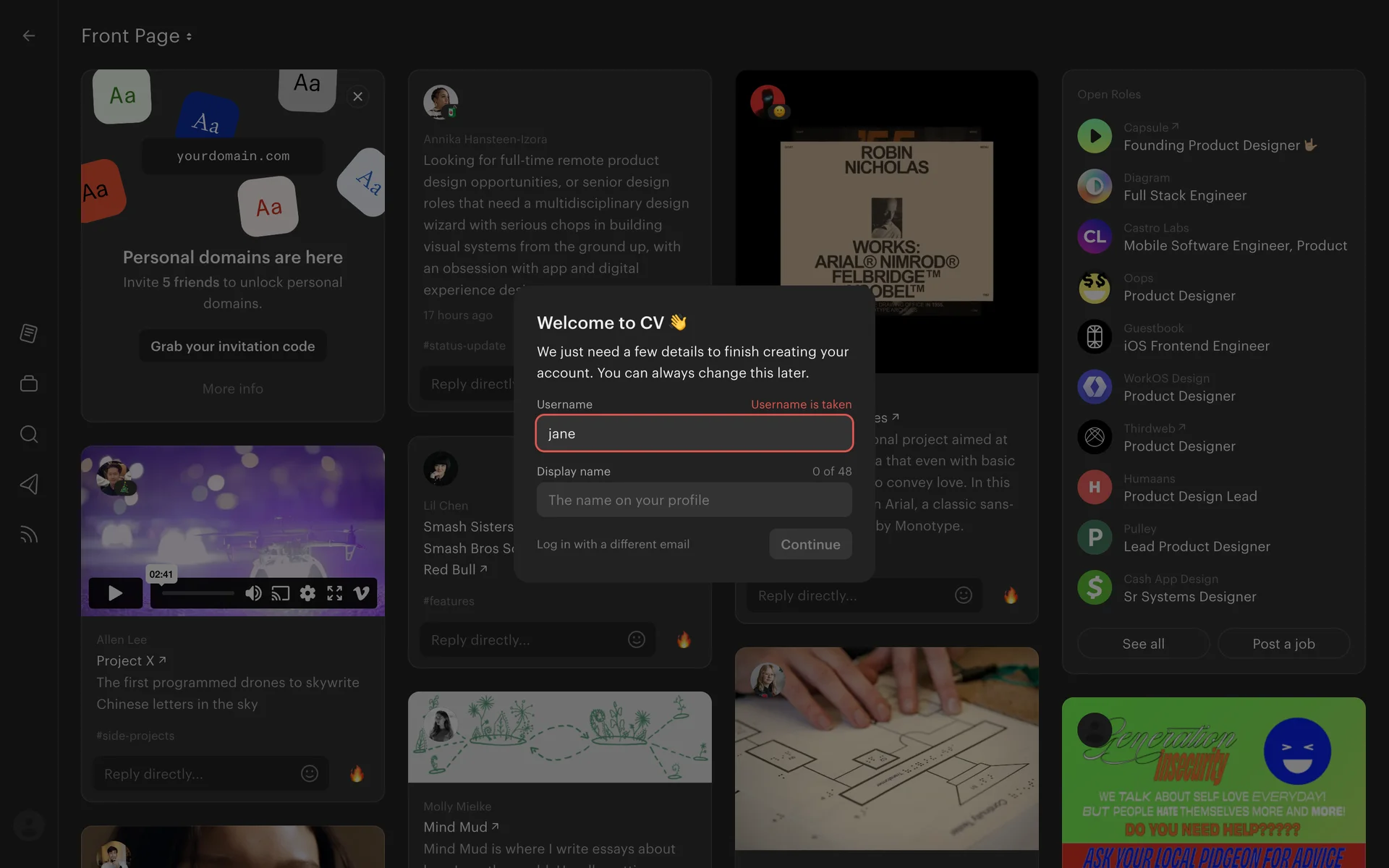This screenshot has height=868, width=1389.
Task: Click the See all roles button
Action: [1142, 644]
